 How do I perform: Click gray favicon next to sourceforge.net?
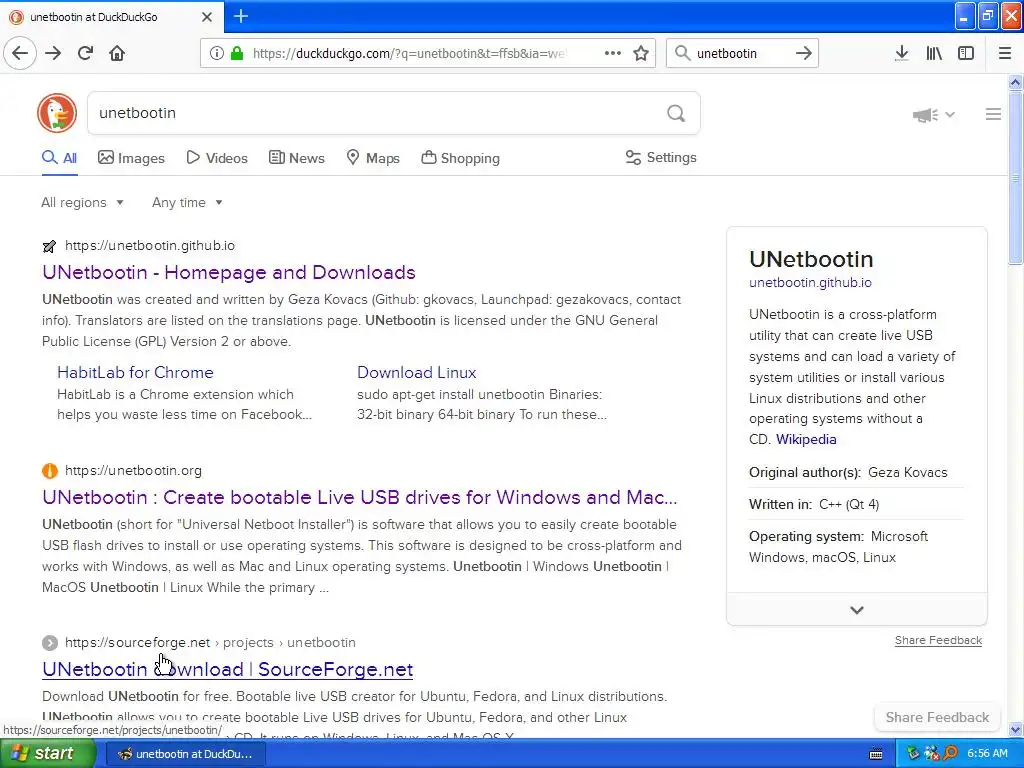(50, 643)
